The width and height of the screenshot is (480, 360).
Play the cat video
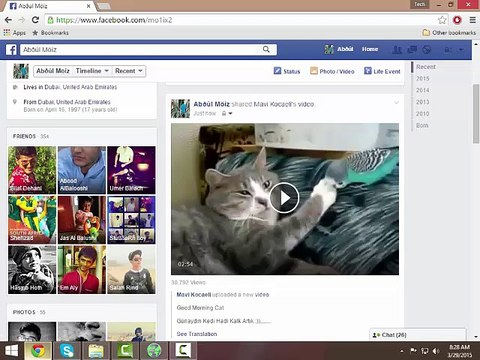click(284, 198)
